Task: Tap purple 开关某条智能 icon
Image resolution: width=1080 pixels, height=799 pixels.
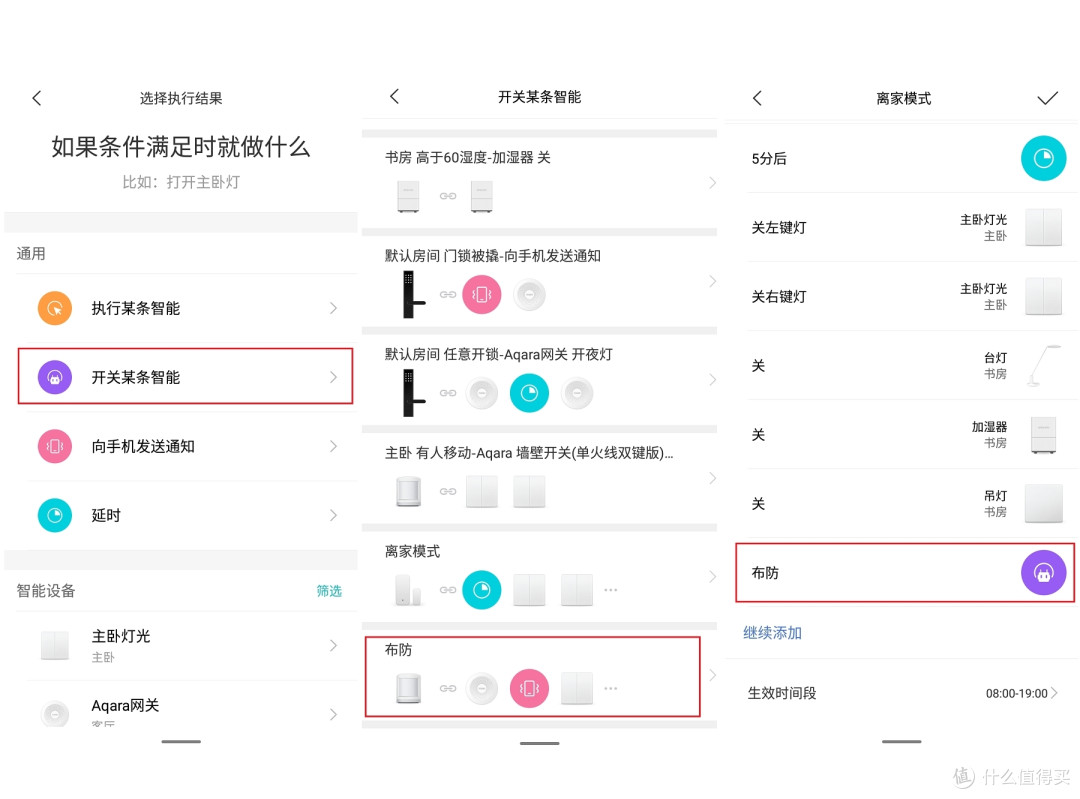Action: click(x=54, y=377)
